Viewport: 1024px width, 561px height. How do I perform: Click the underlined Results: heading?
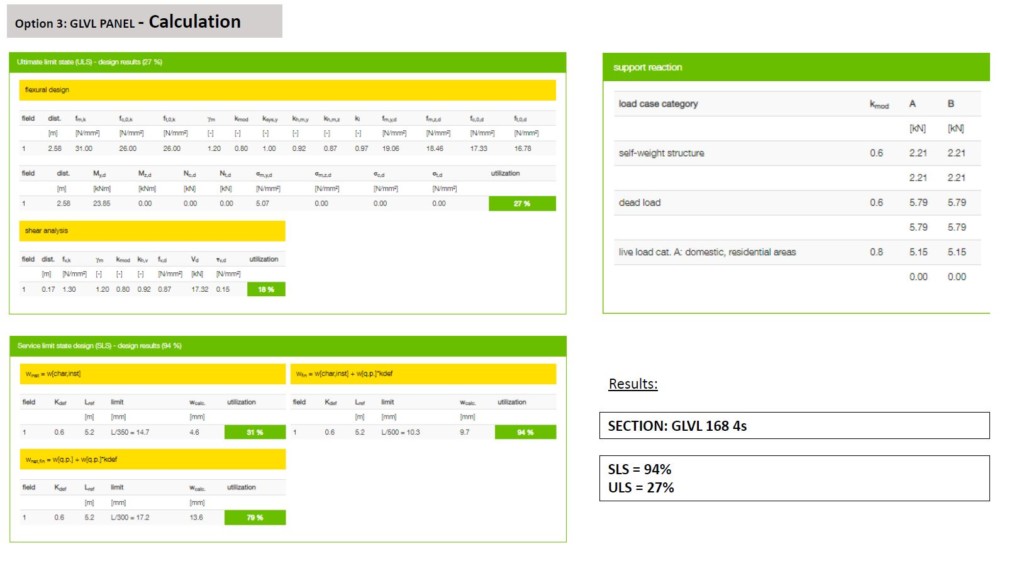[x=633, y=384]
